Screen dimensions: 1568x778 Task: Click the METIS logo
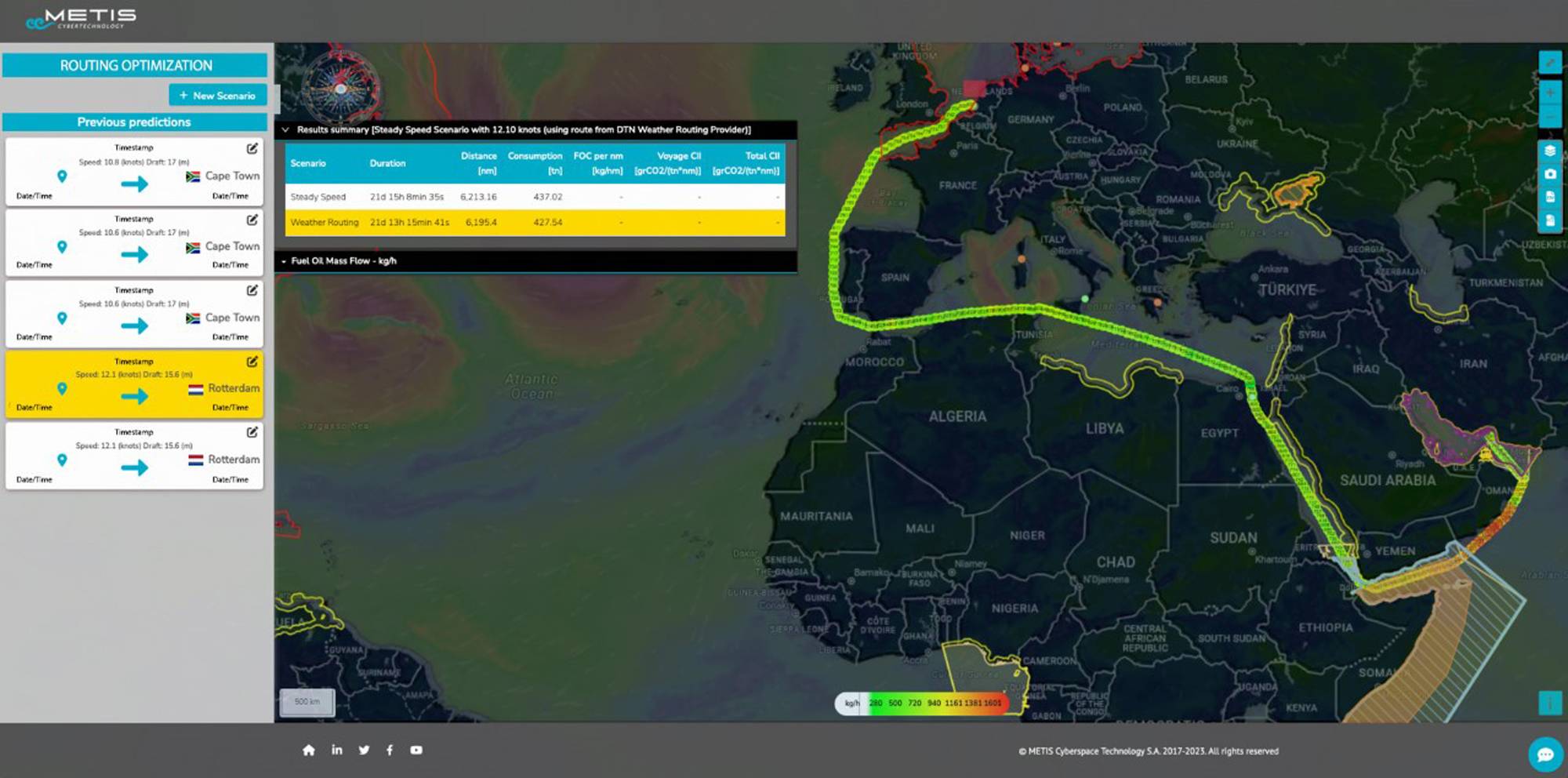coord(82,19)
